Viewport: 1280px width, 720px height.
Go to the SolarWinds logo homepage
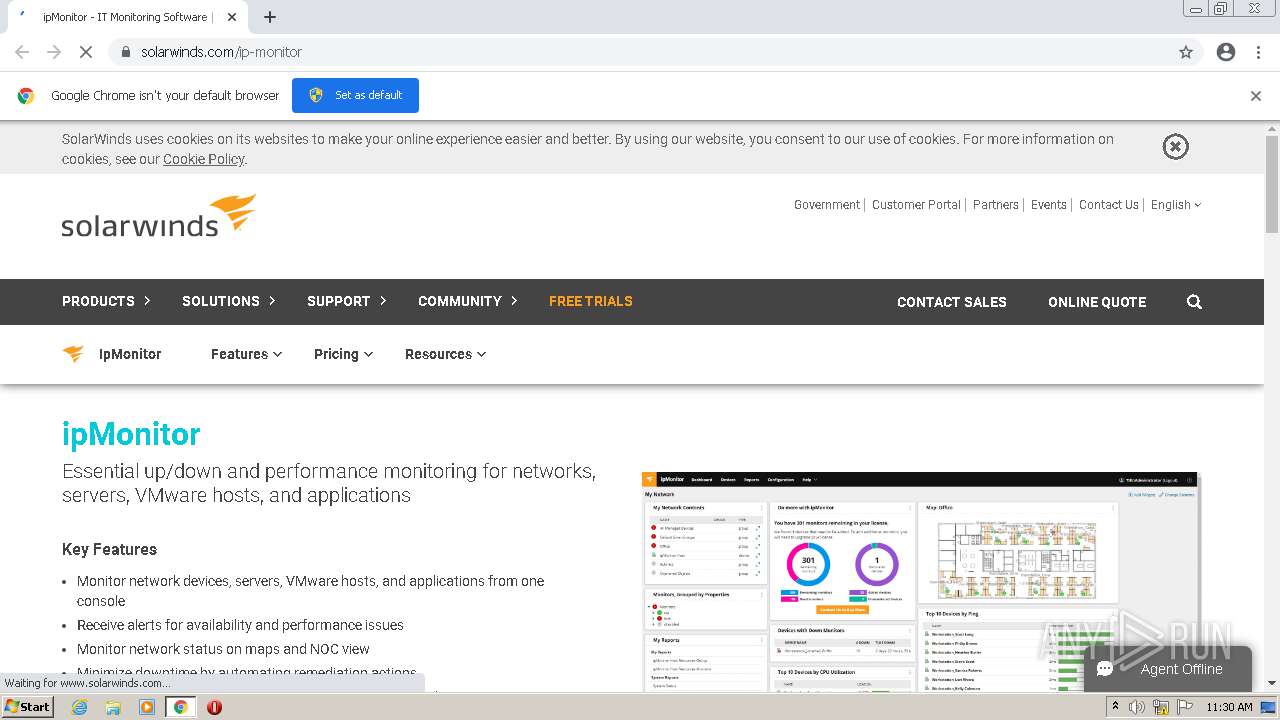coord(159,216)
